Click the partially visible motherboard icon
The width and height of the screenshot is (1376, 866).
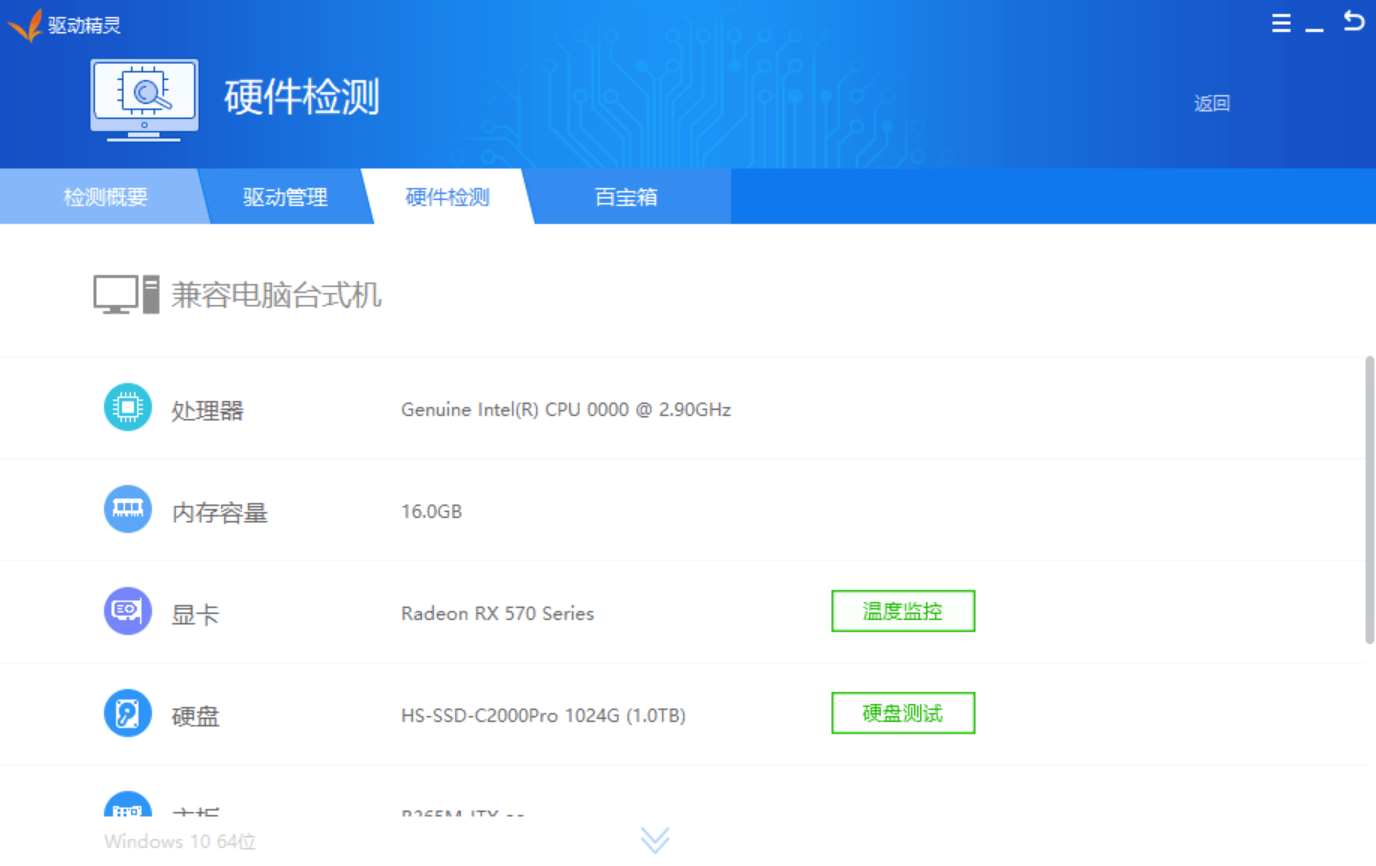point(127,806)
